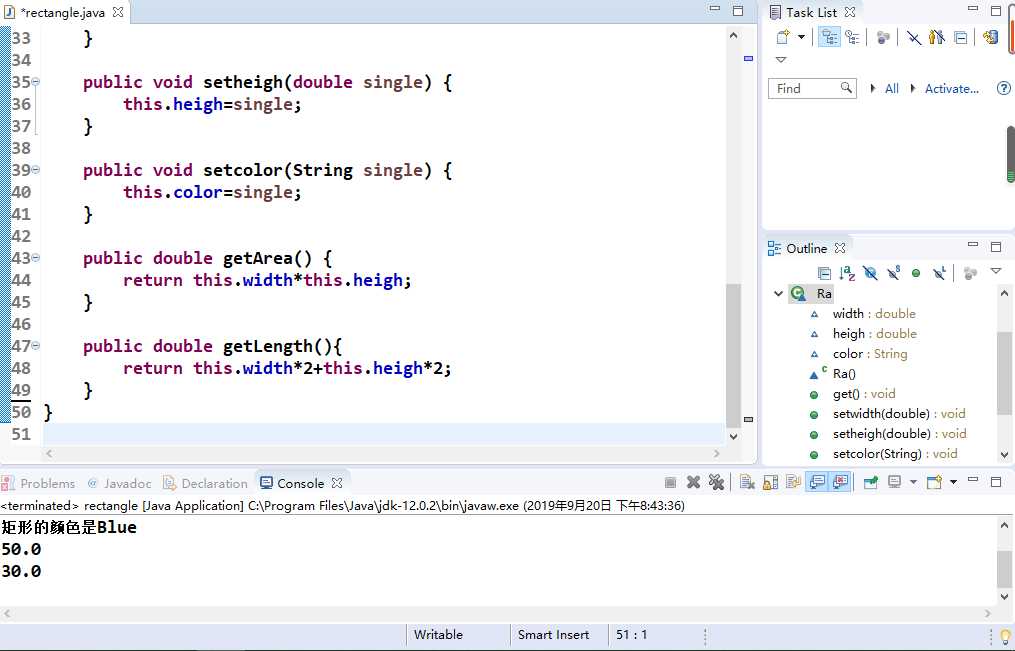Screen dimensions: 1015x651
Task: Click the Activate... task link
Action: (x=951, y=89)
